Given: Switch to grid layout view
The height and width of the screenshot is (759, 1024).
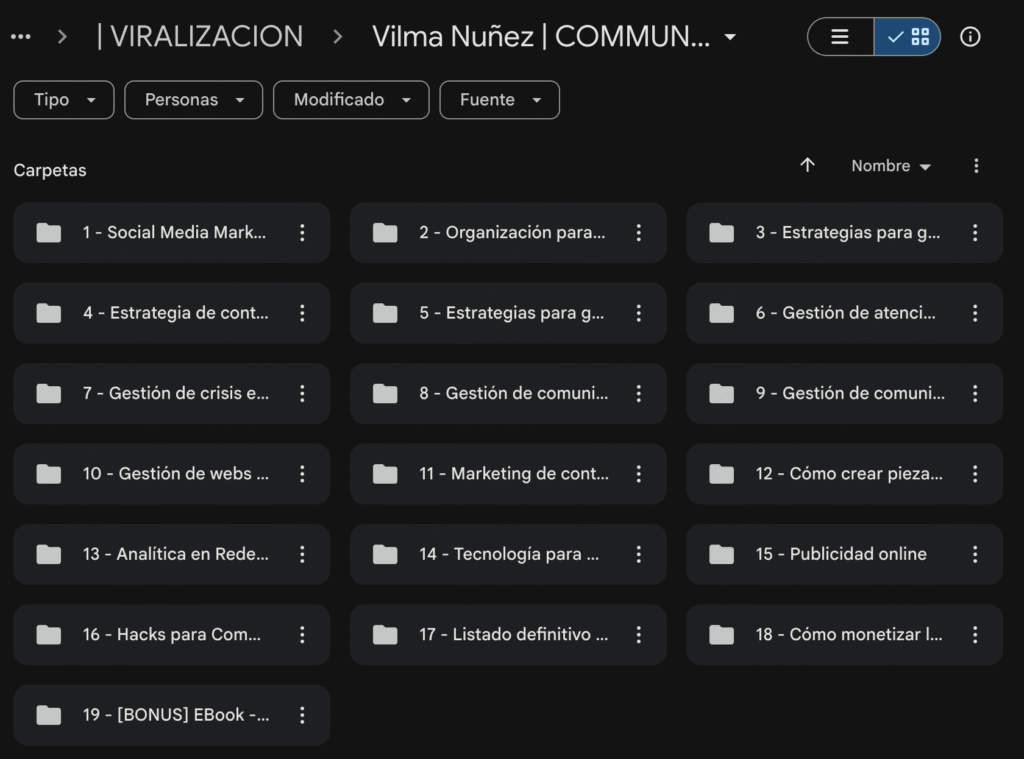Looking at the screenshot, I should pos(908,37).
